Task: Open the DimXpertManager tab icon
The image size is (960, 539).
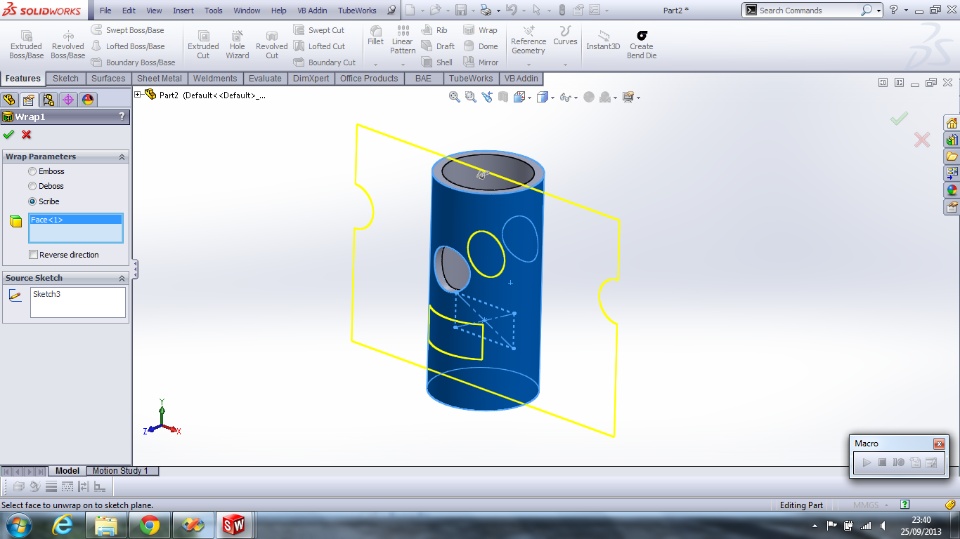Action: [x=68, y=100]
